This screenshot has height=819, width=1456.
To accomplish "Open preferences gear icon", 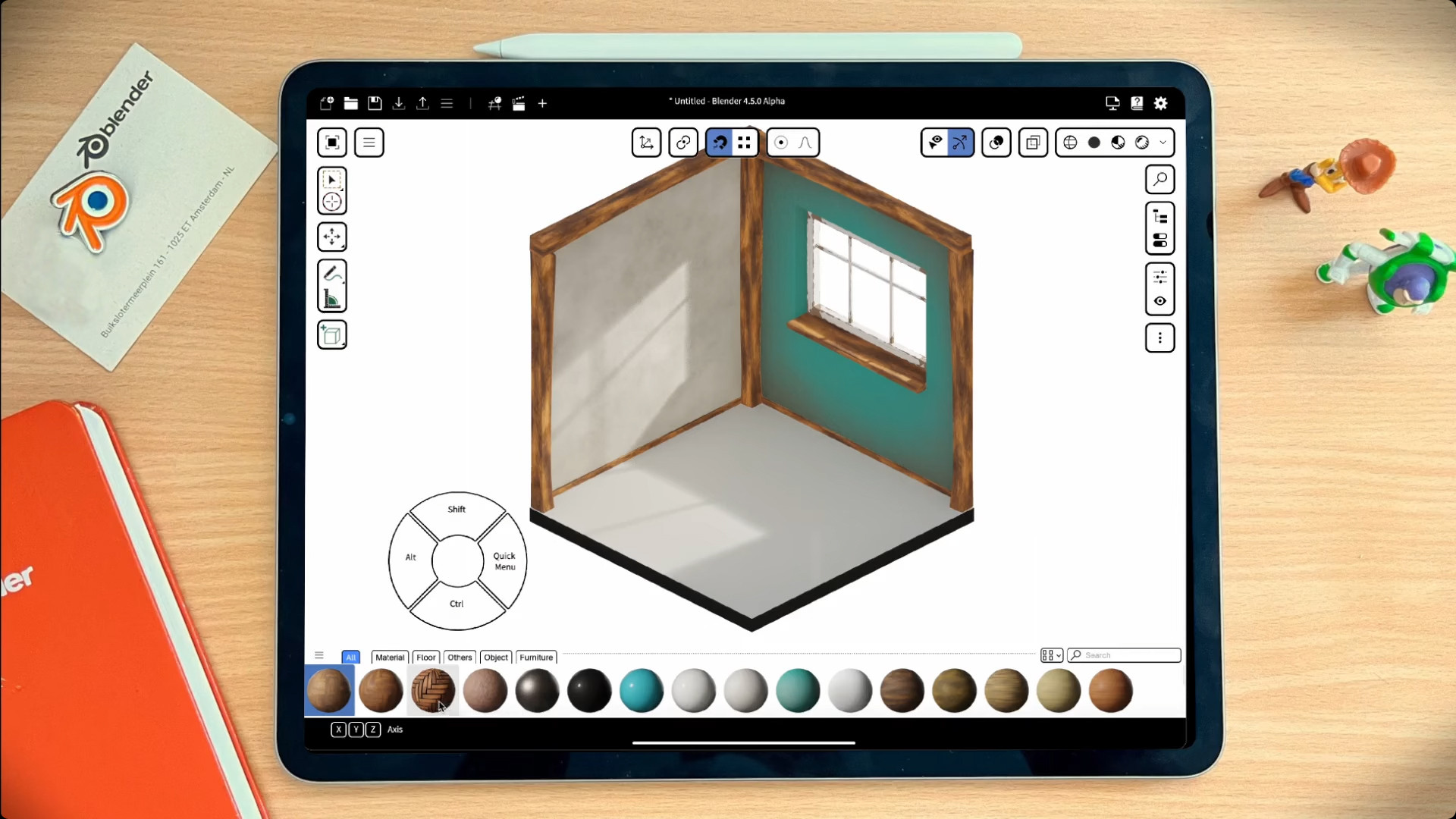I will pos(1161,103).
